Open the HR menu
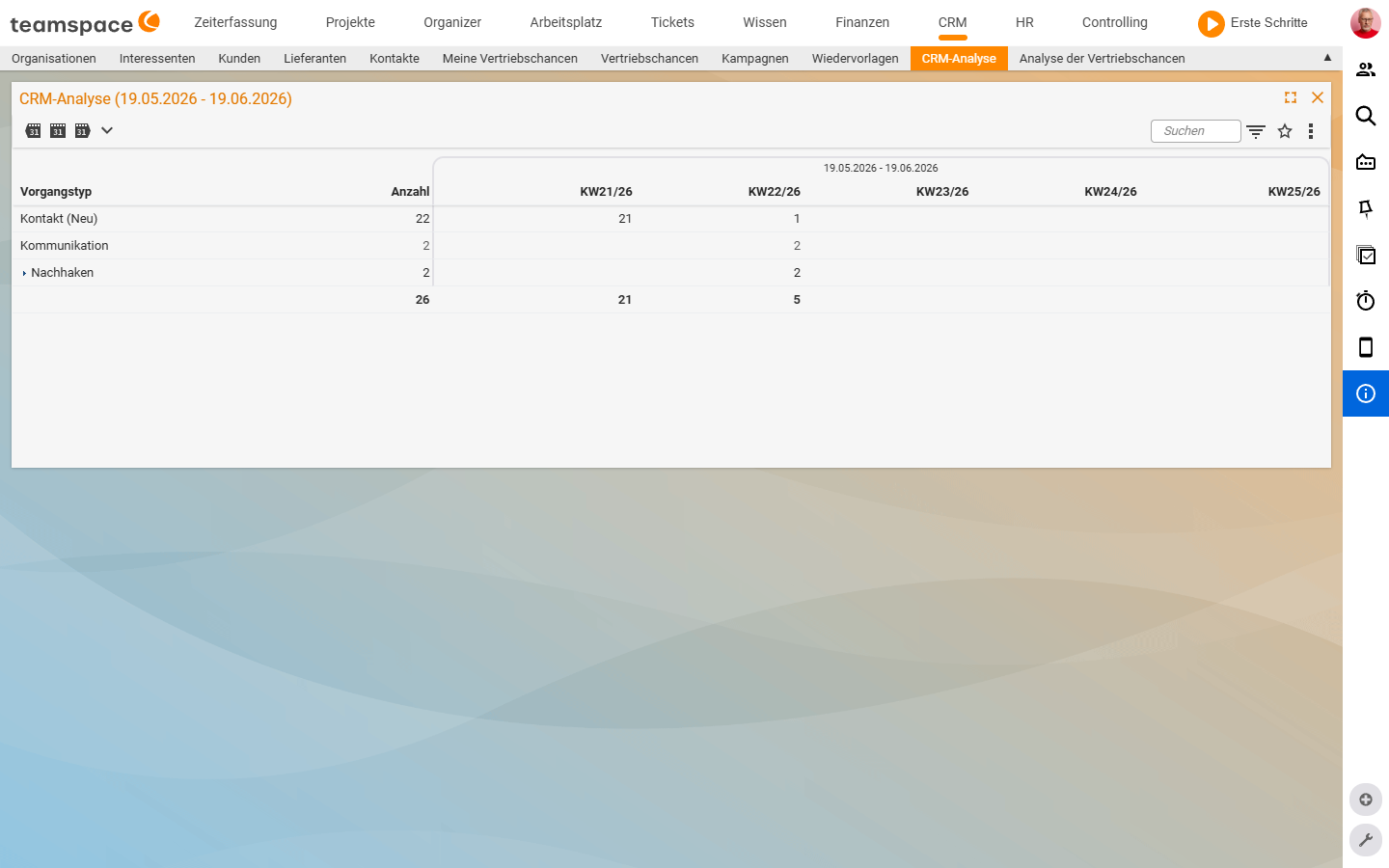The image size is (1389, 868). coord(1024,22)
